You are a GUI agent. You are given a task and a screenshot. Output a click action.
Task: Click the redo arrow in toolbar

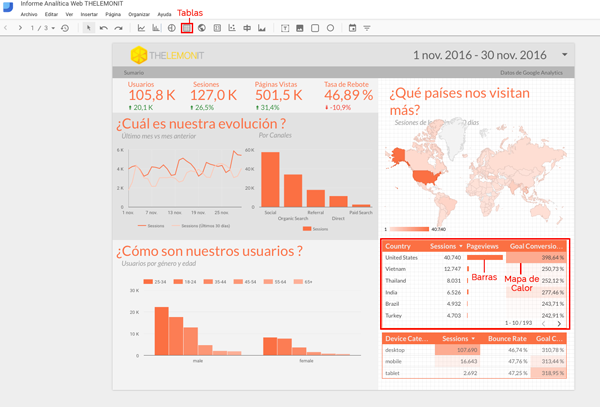118,28
